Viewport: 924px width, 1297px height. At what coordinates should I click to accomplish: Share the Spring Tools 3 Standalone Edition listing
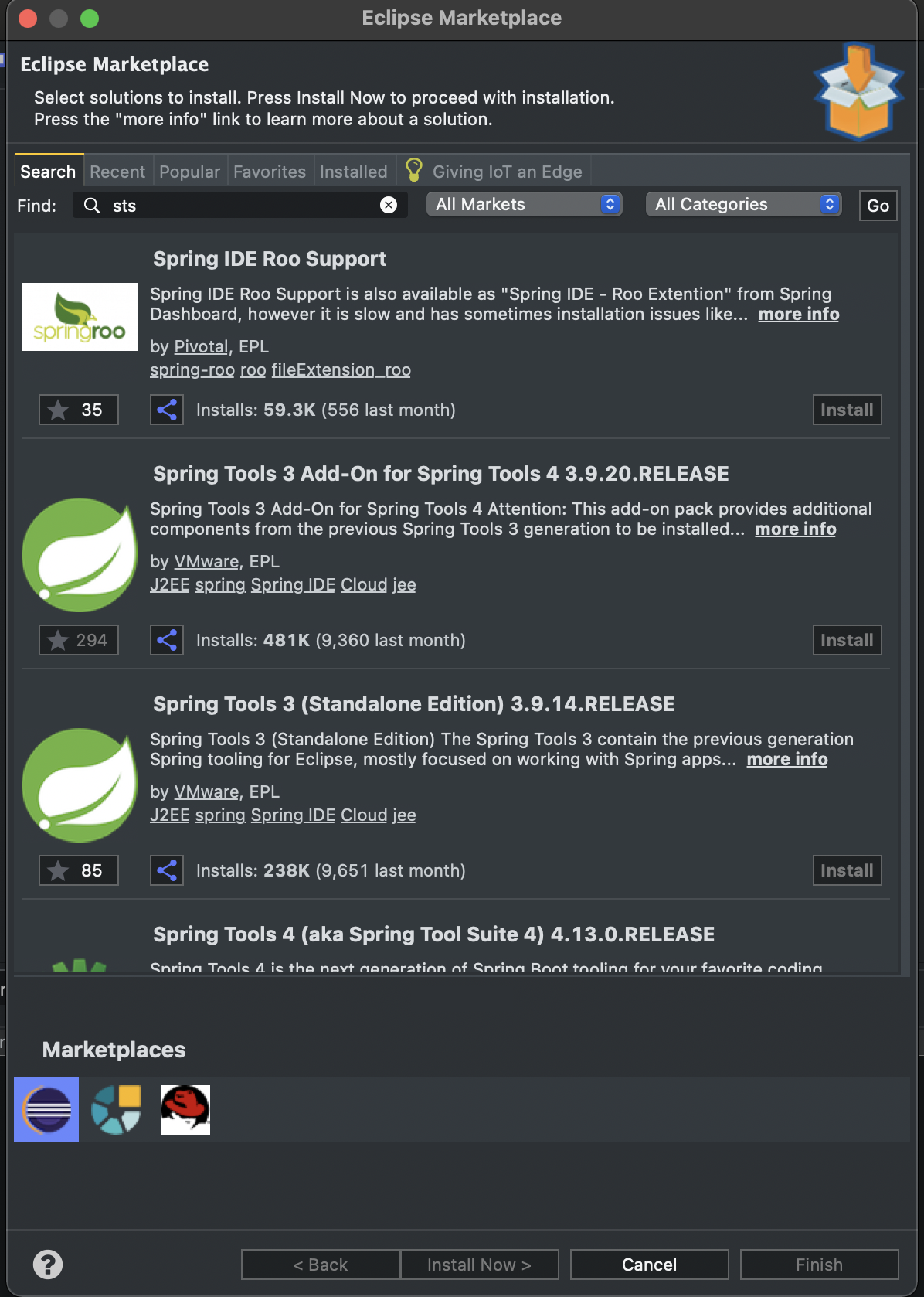pos(167,870)
